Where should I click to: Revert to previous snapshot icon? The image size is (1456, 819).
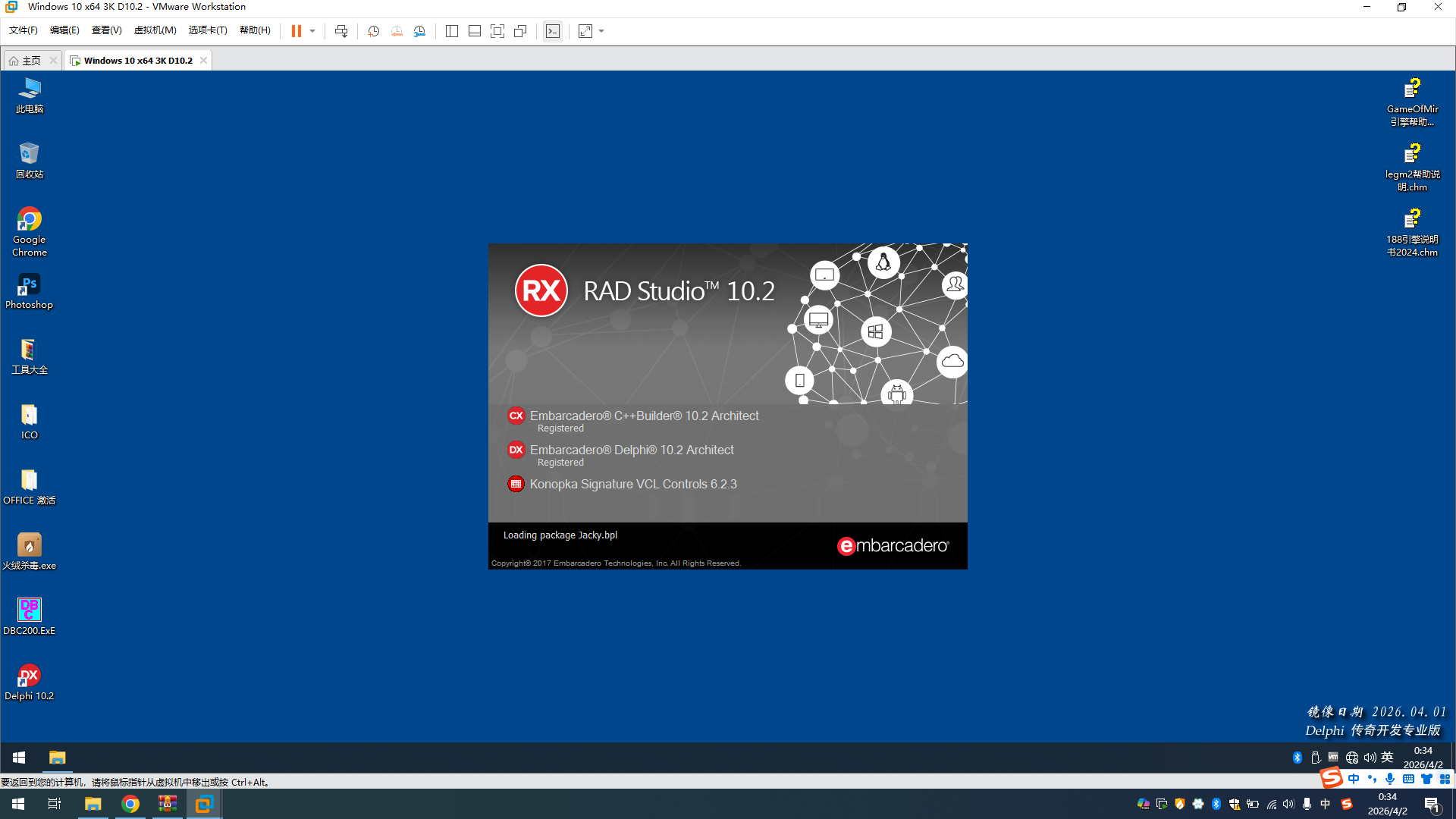397,31
